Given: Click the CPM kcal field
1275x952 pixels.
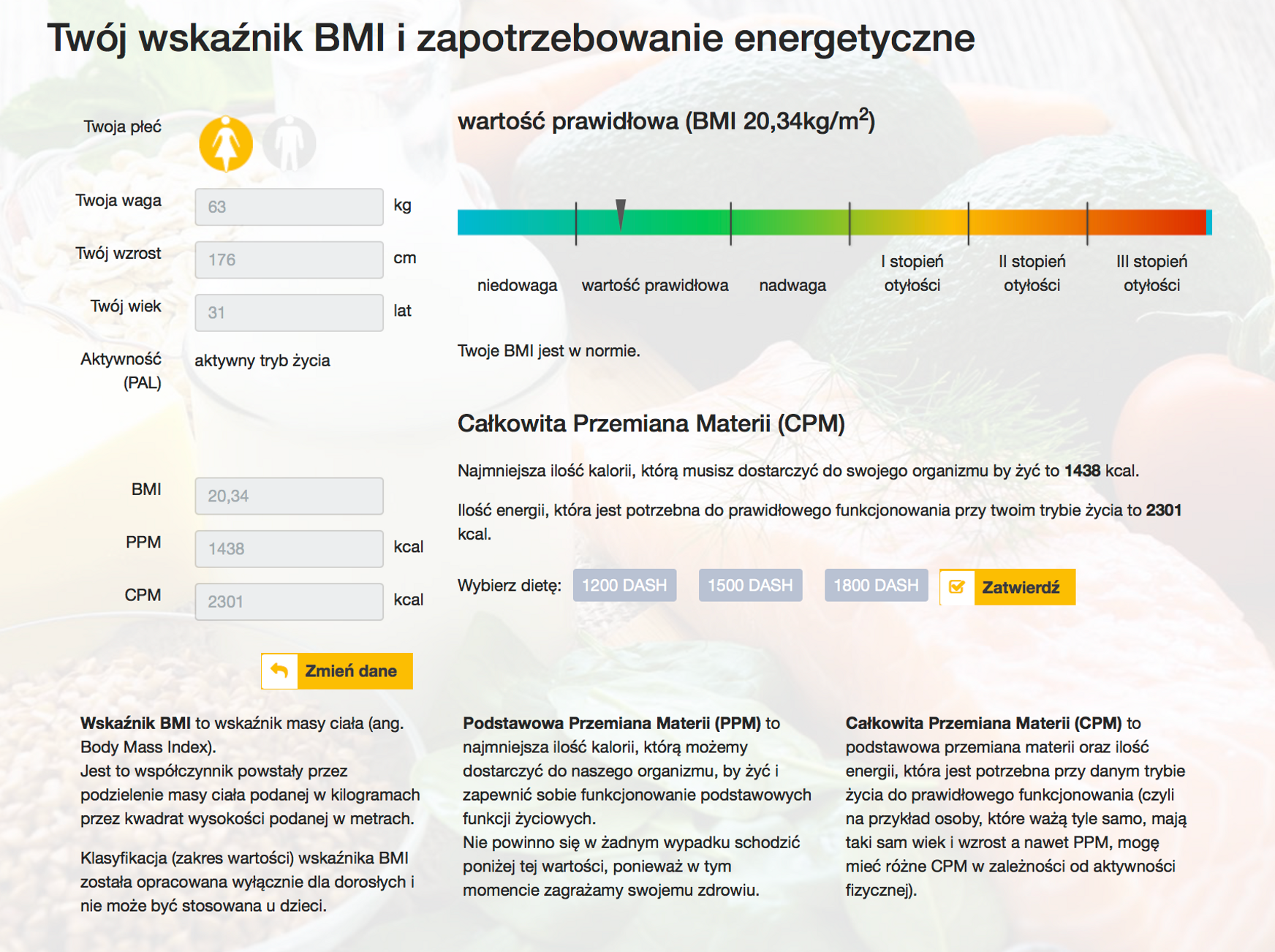Looking at the screenshot, I should click(x=289, y=602).
